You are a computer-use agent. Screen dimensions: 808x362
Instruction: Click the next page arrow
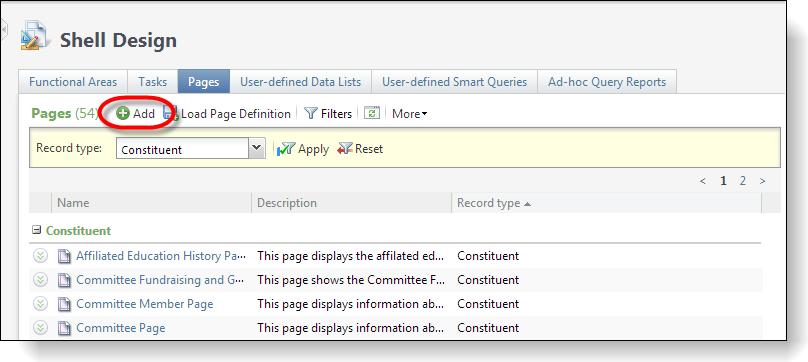pyautogui.click(x=763, y=181)
